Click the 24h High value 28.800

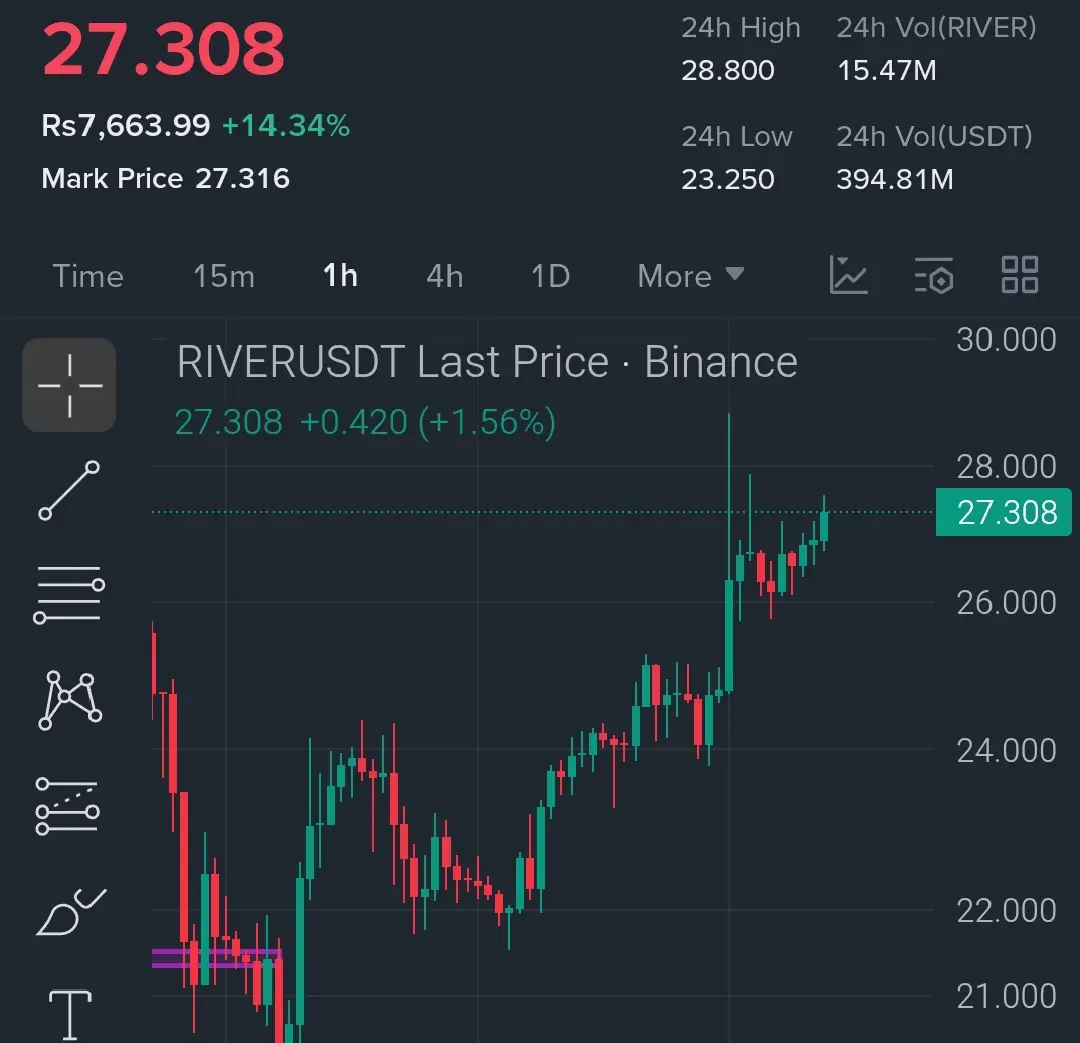(x=728, y=70)
